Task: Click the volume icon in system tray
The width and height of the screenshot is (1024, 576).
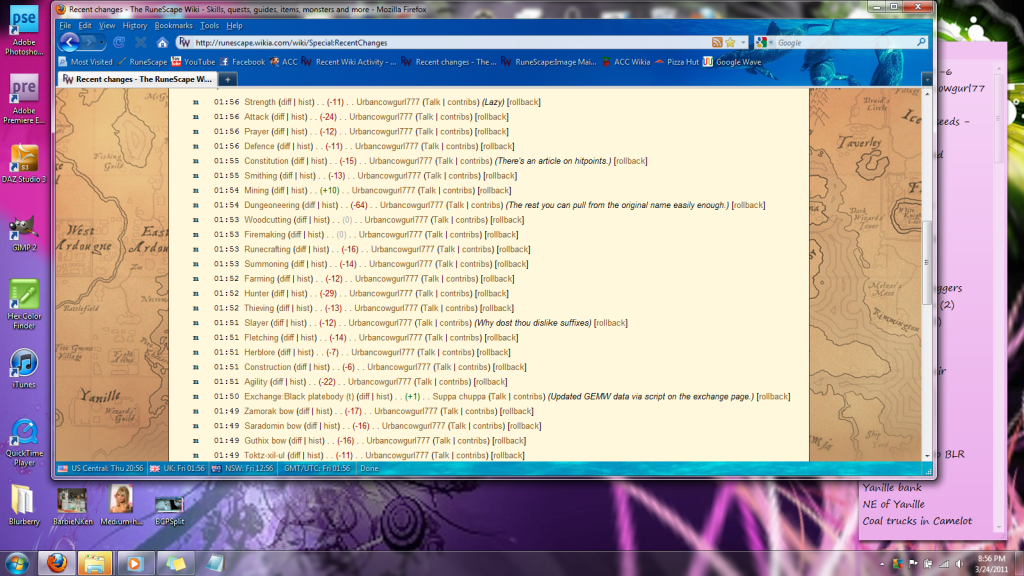Action: click(959, 564)
